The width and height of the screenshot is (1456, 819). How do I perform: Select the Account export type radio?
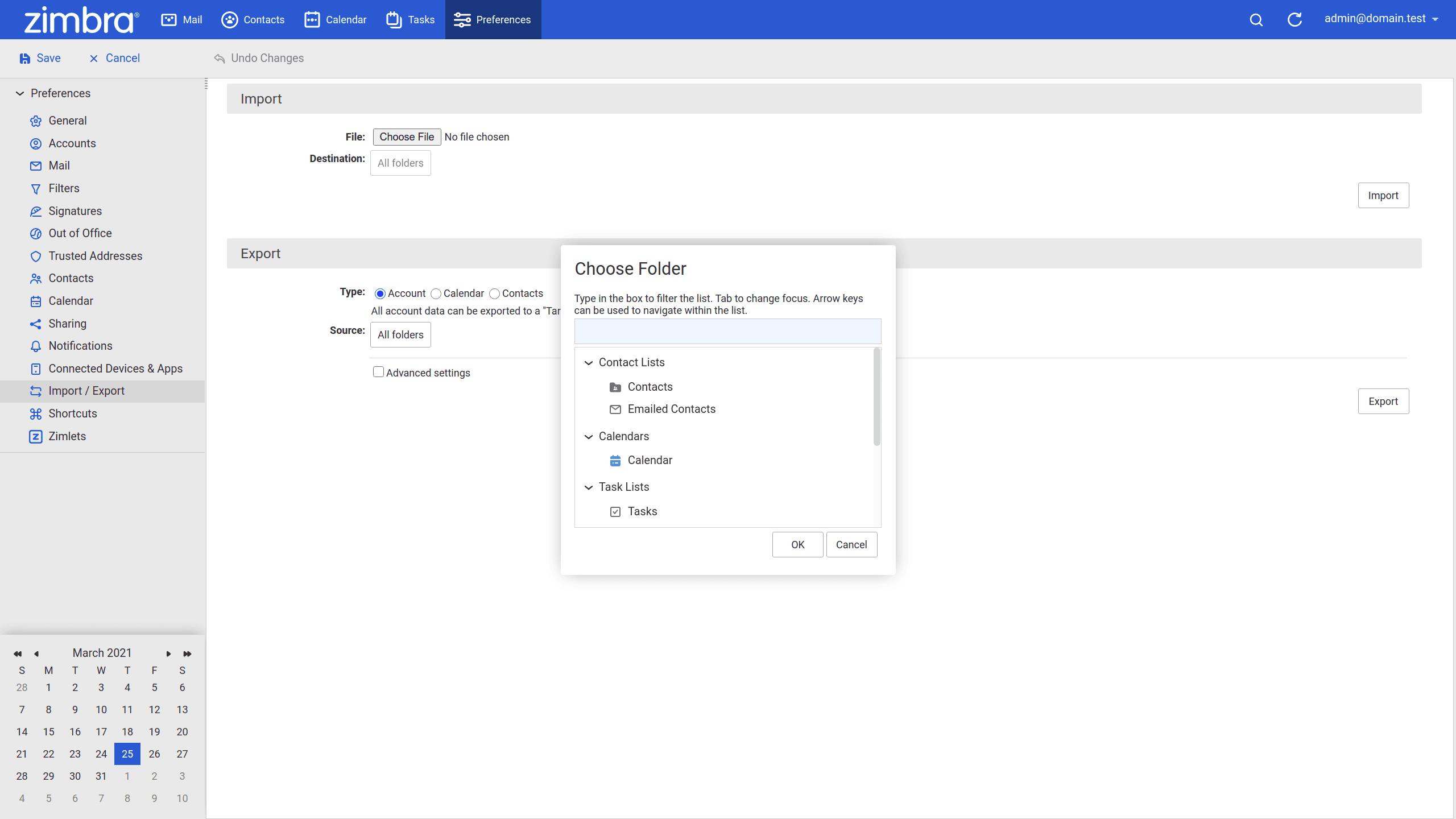click(380, 294)
